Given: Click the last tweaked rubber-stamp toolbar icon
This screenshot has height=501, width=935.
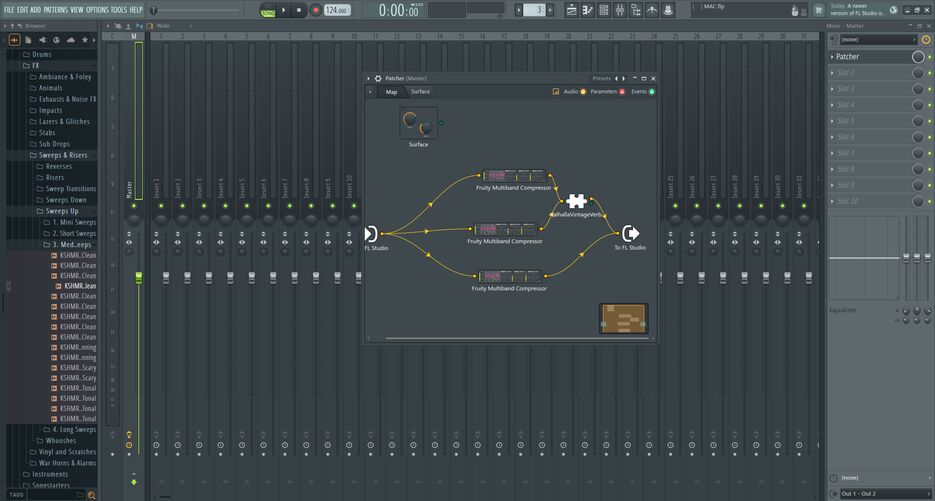Looking at the screenshot, I should tap(668, 10).
